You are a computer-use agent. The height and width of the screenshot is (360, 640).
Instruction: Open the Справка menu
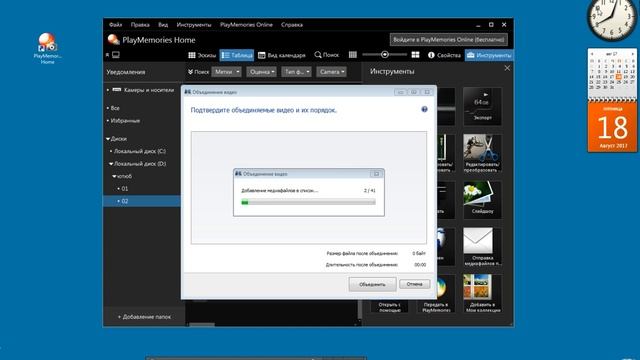pyautogui.click(x=292, y=25)
